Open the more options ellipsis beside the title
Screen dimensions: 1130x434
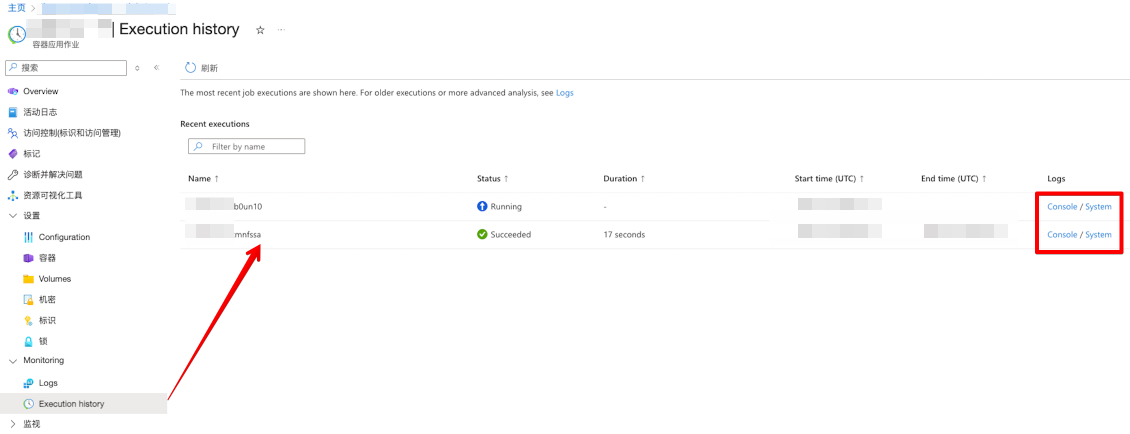(x=281, y=30)
